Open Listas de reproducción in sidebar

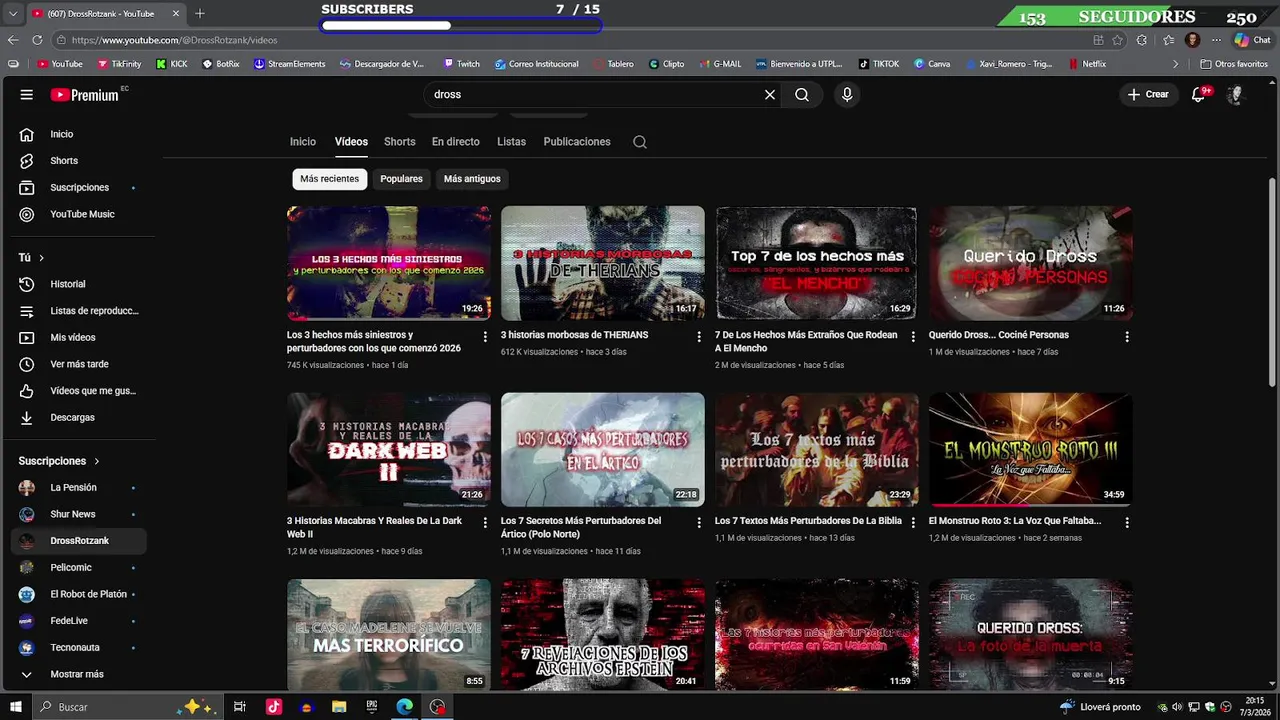point(78,311)
